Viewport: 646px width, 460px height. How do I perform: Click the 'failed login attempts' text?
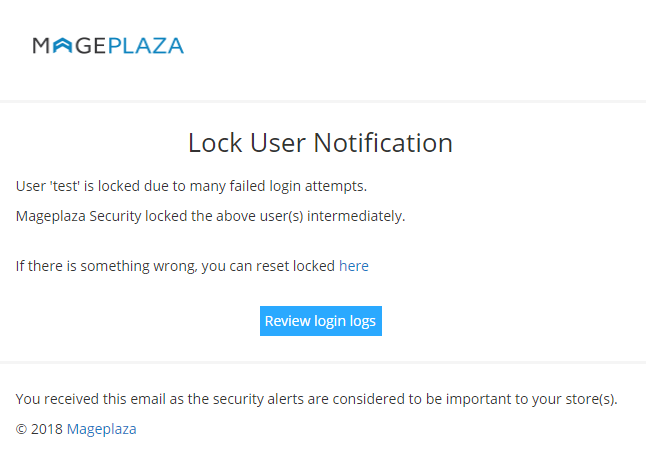pyautogui.click(x=302, y=186)
